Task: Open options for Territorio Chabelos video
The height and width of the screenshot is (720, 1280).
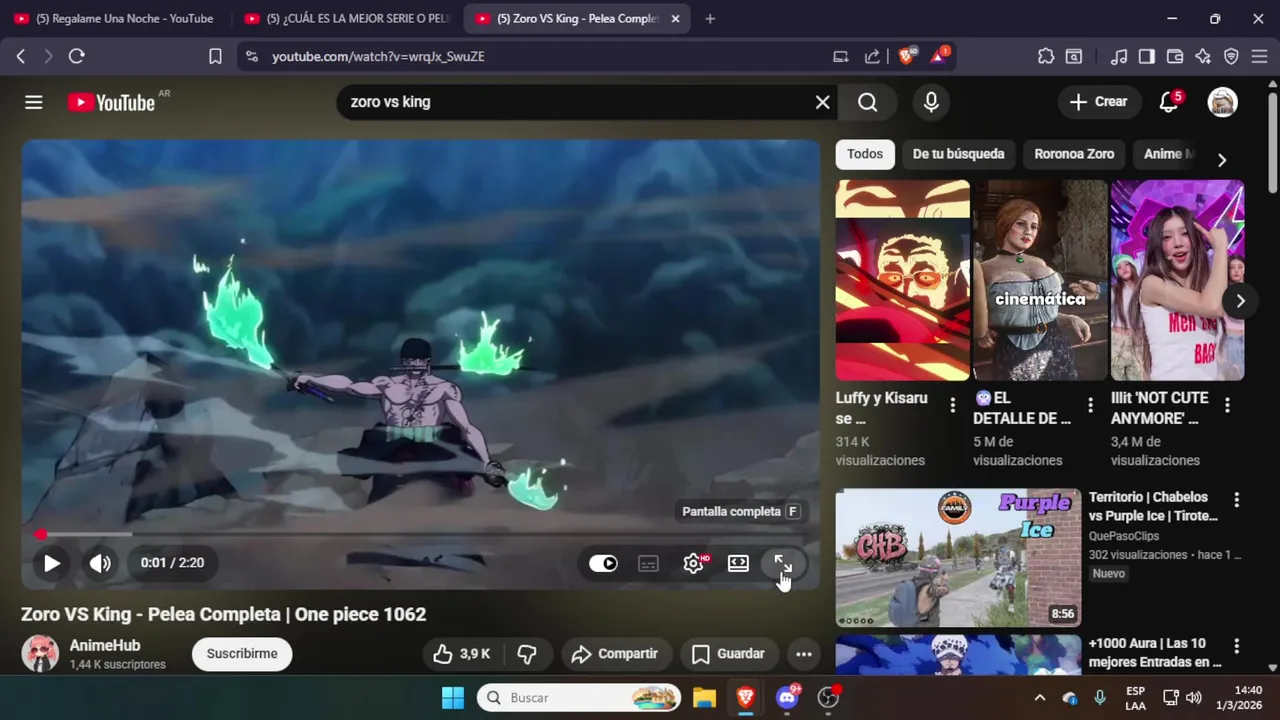Action: click(1236, 500)
